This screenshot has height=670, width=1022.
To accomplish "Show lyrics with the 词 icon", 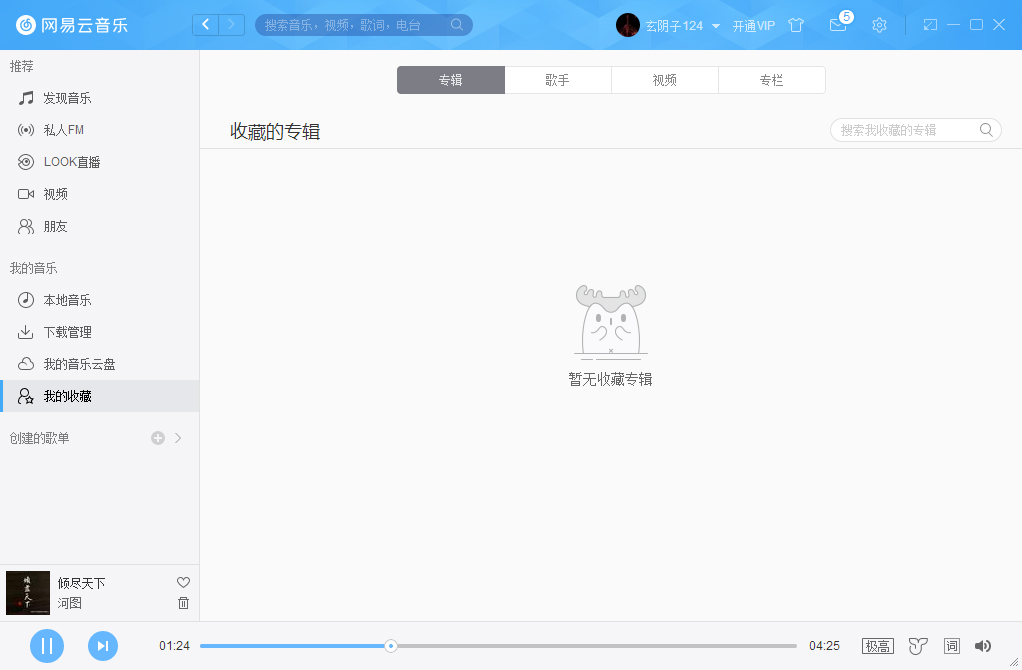I will click(951, 646).
